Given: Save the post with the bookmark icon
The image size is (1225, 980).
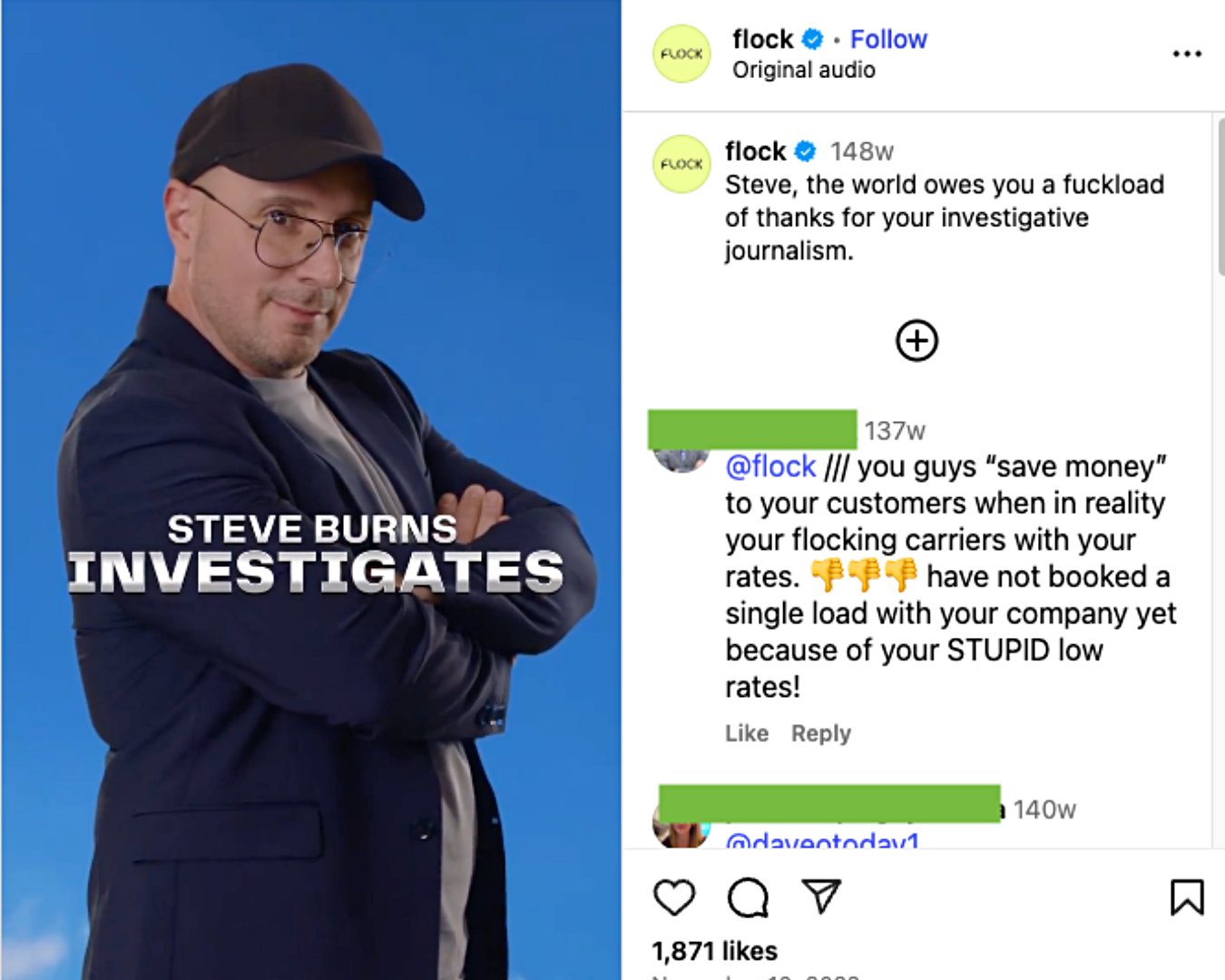Looking at the screenshot, I should pyautogui.click(x=1187, y=897).
